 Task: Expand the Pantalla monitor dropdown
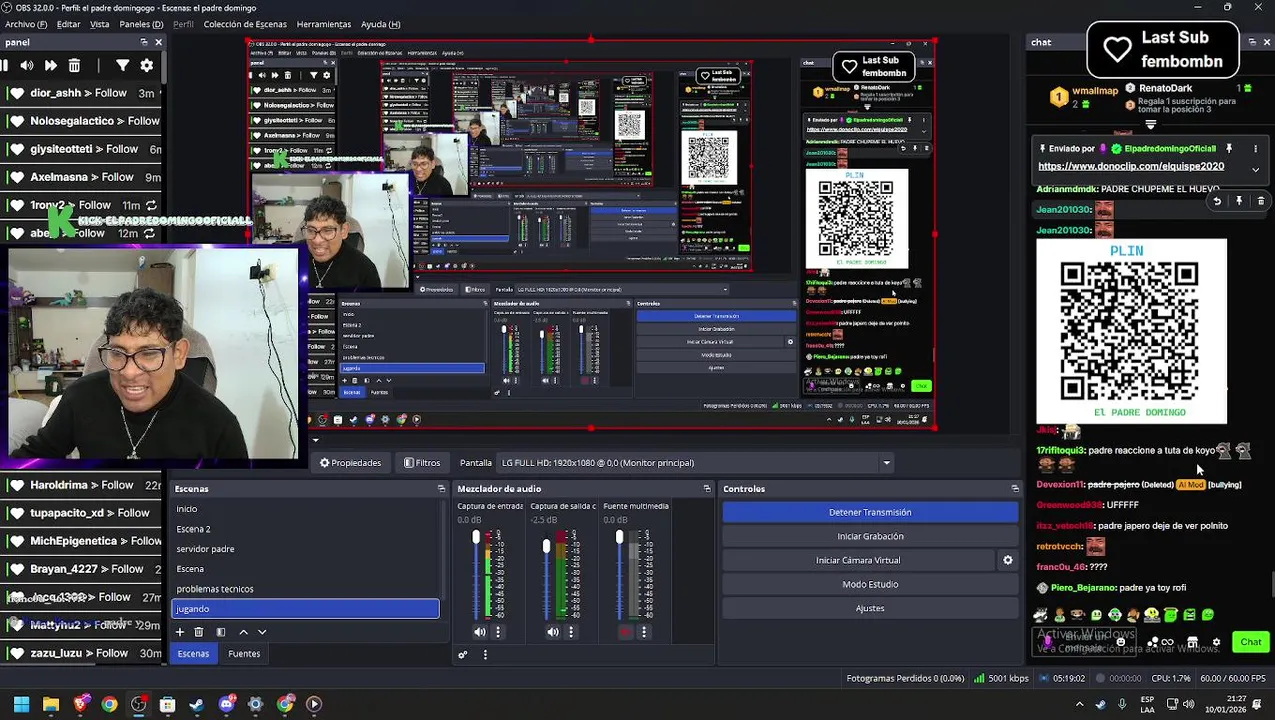(886, 463)
